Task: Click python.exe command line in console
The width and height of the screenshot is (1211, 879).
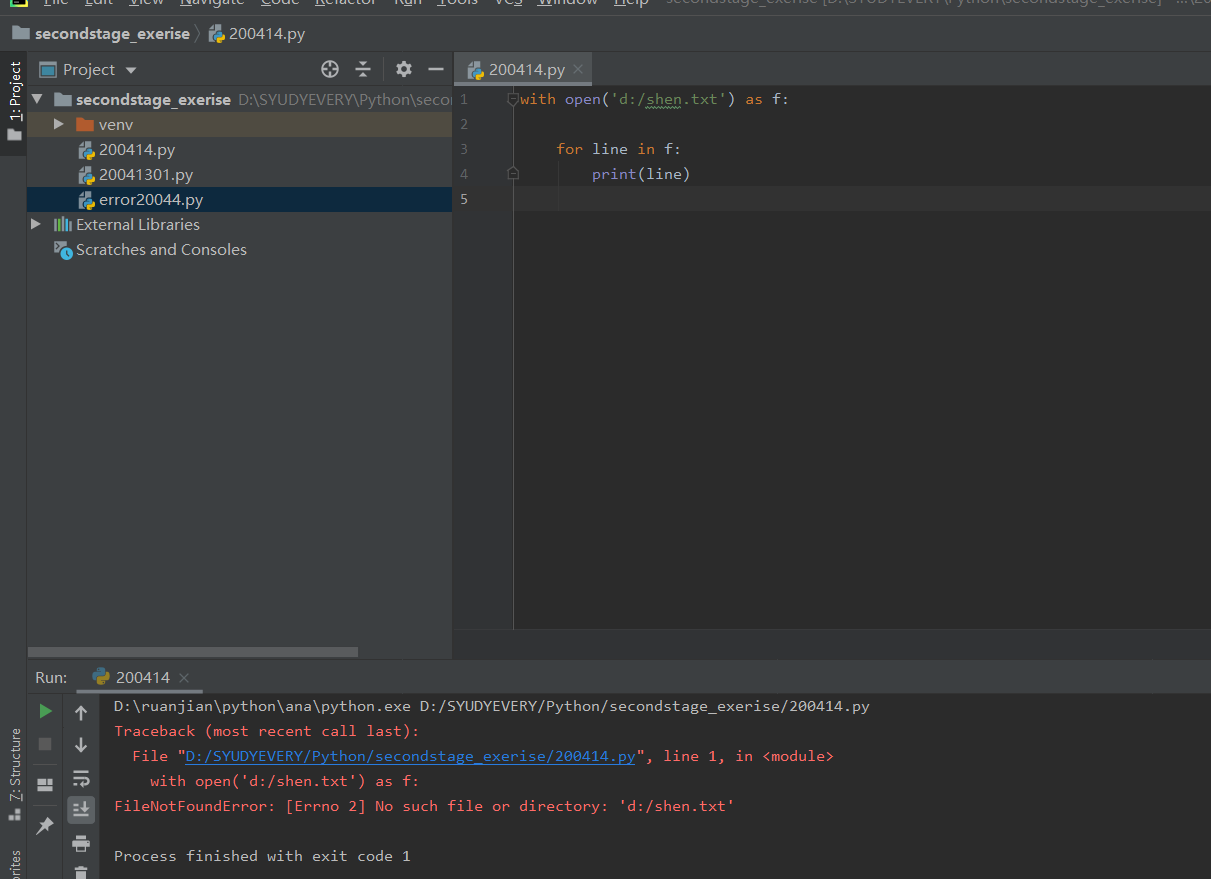Action: tap(491, 706)
